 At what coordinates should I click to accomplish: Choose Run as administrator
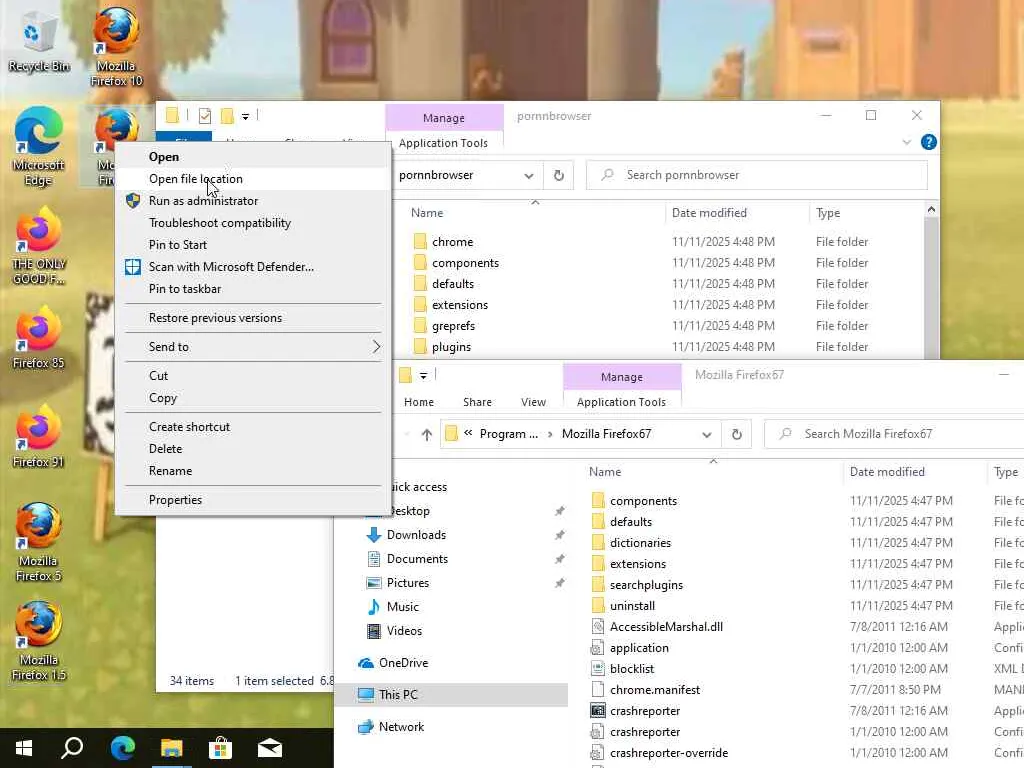click(x=253, y=201)
